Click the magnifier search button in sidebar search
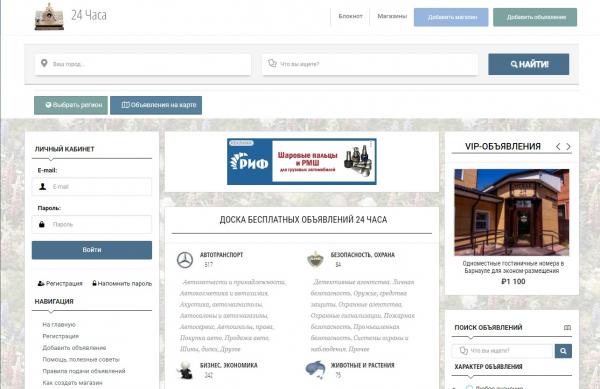The image size is (600, 389). (x=563, y=351)
